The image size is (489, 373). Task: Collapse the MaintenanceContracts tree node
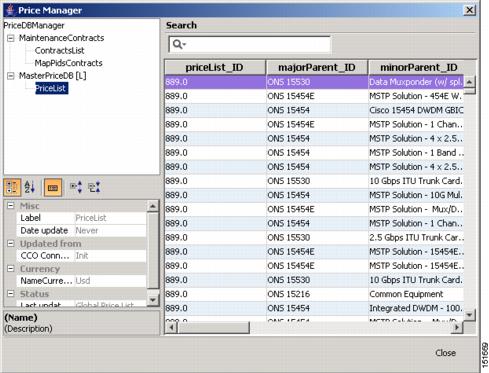tap(11, 38)
